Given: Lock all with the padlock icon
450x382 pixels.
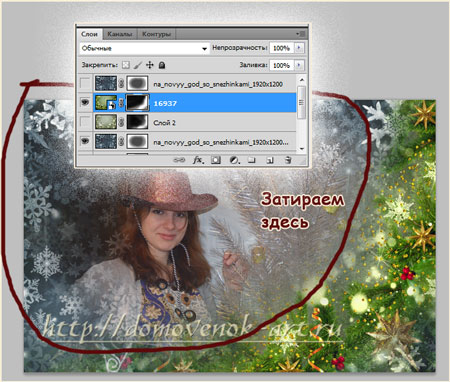Looking at the screenshot, I should pyautogui.click(x=162, y=65).
